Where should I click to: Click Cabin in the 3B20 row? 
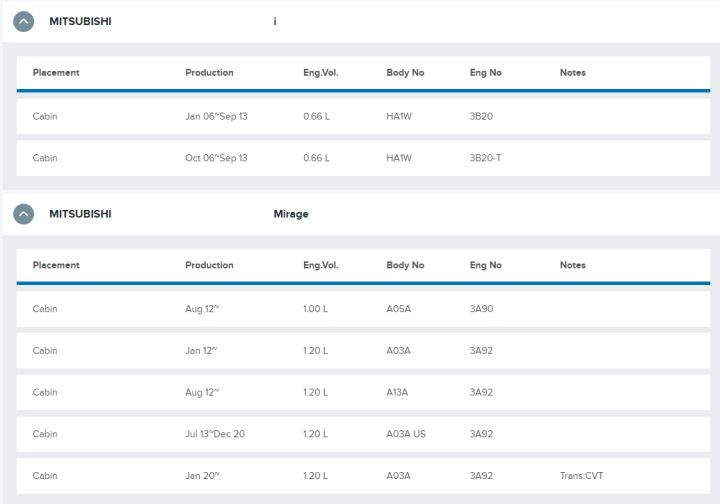tap(45, 117)
